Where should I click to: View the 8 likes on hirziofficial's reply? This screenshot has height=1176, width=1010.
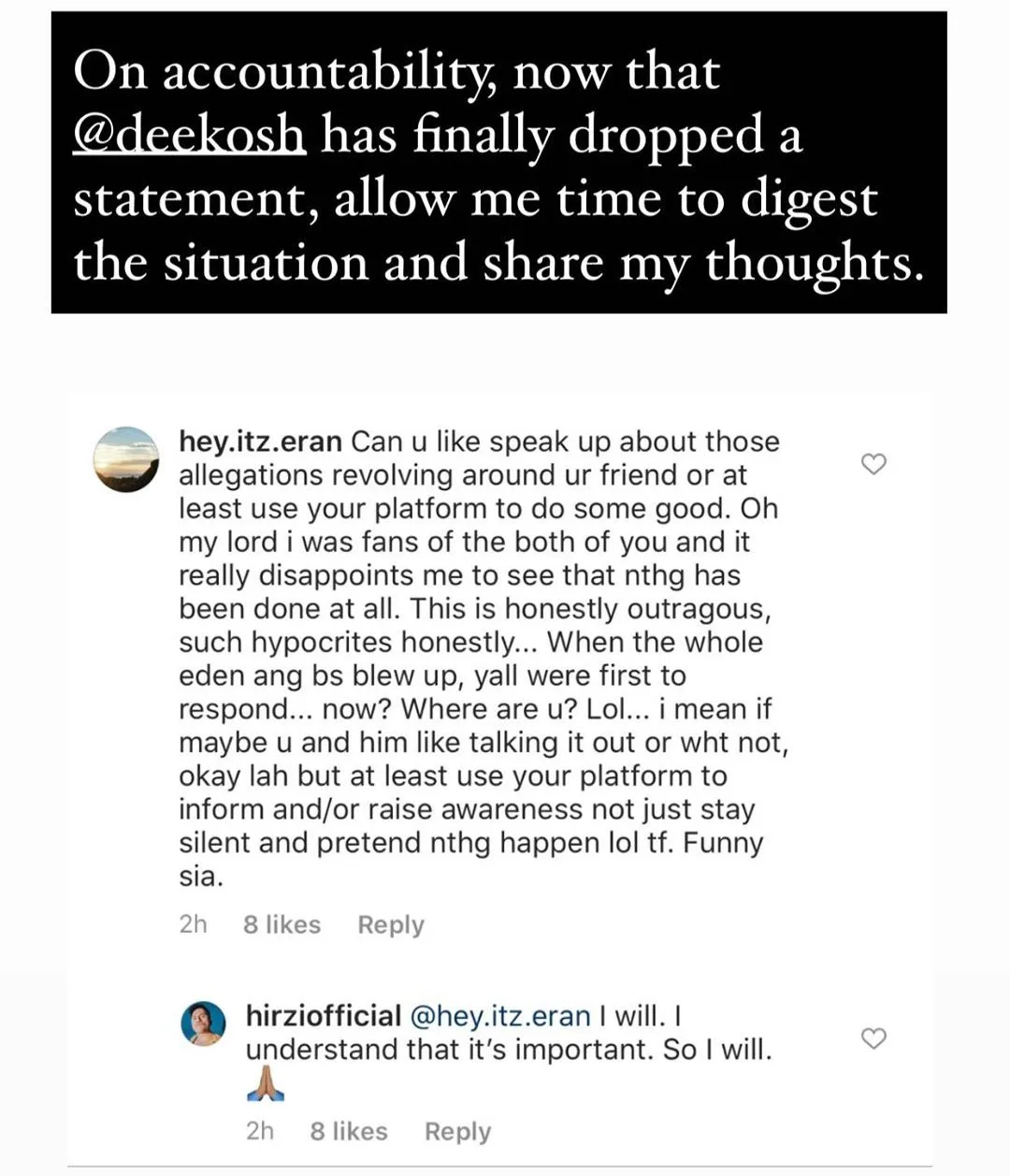click(x=349, y=1131)
